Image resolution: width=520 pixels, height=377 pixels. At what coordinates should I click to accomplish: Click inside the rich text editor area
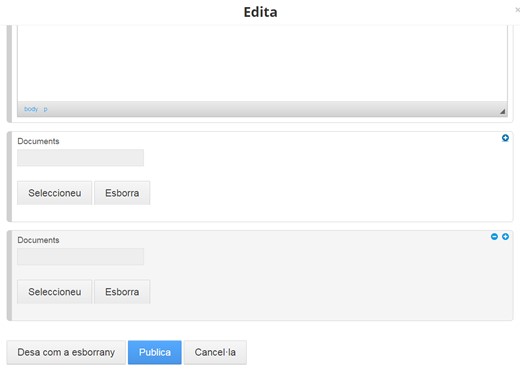pyautogui.click(x=262, y=63)
